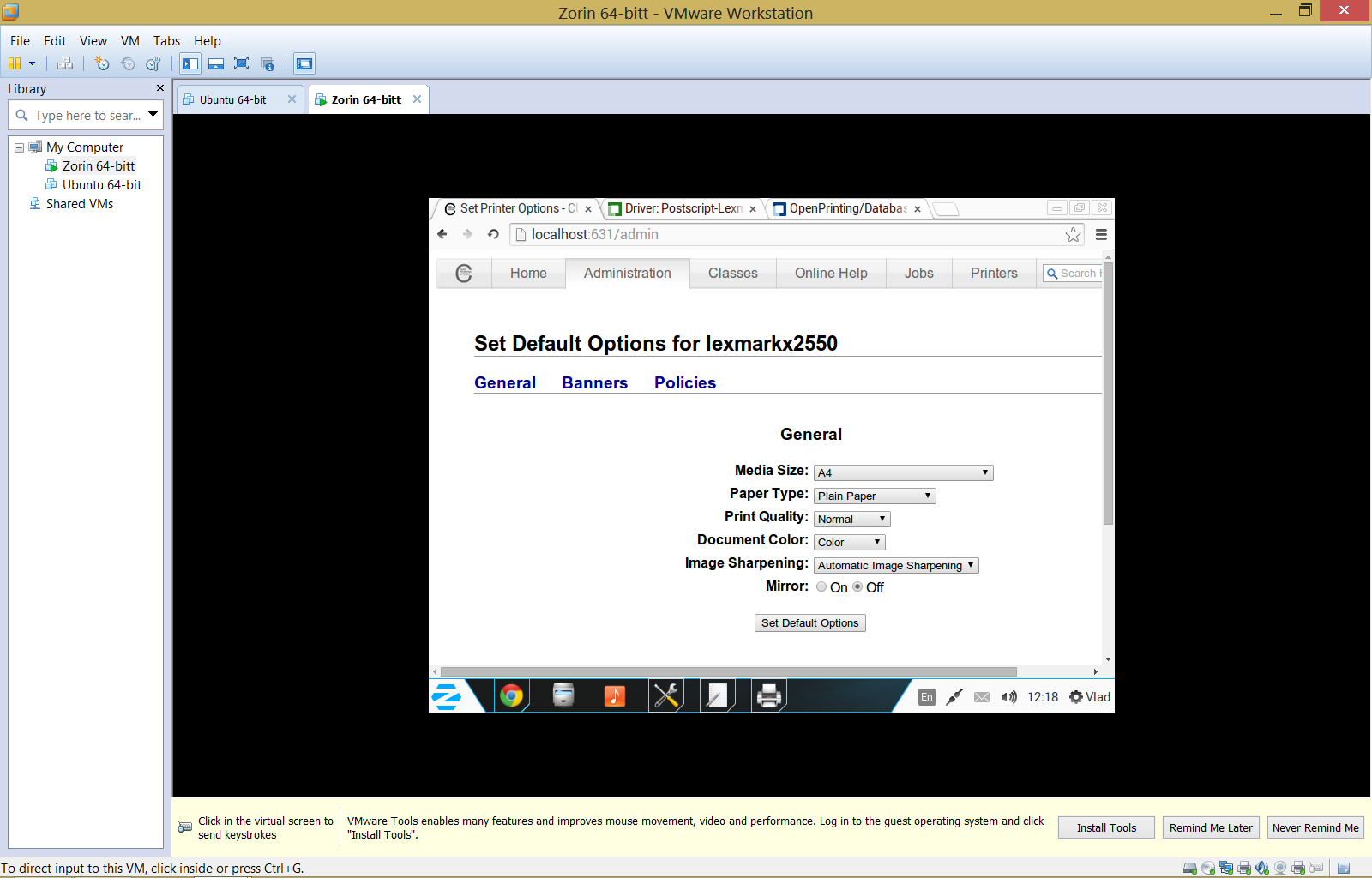Open the Print Quality dropdown
The height and width of the screenshot is (878, 1372).
pyautogui.click(x=851, y=519)
